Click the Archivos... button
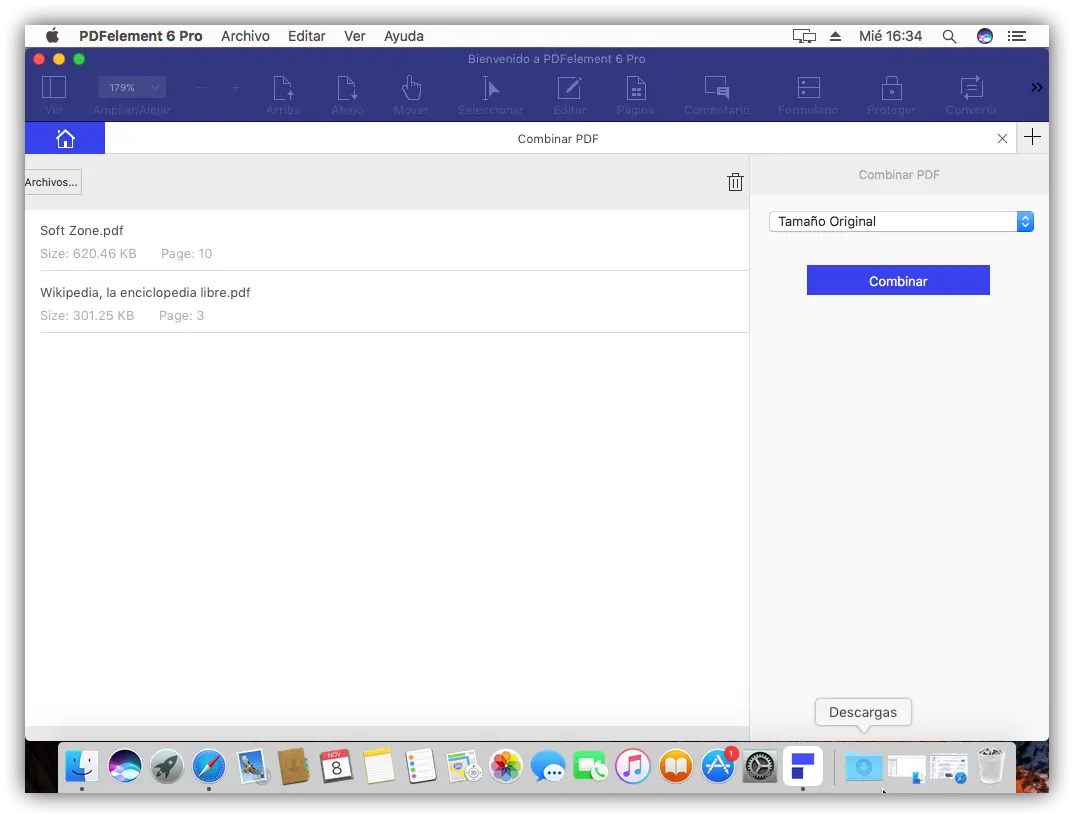Viewport: 1074px width, 818px height. [x=53, y=182]
